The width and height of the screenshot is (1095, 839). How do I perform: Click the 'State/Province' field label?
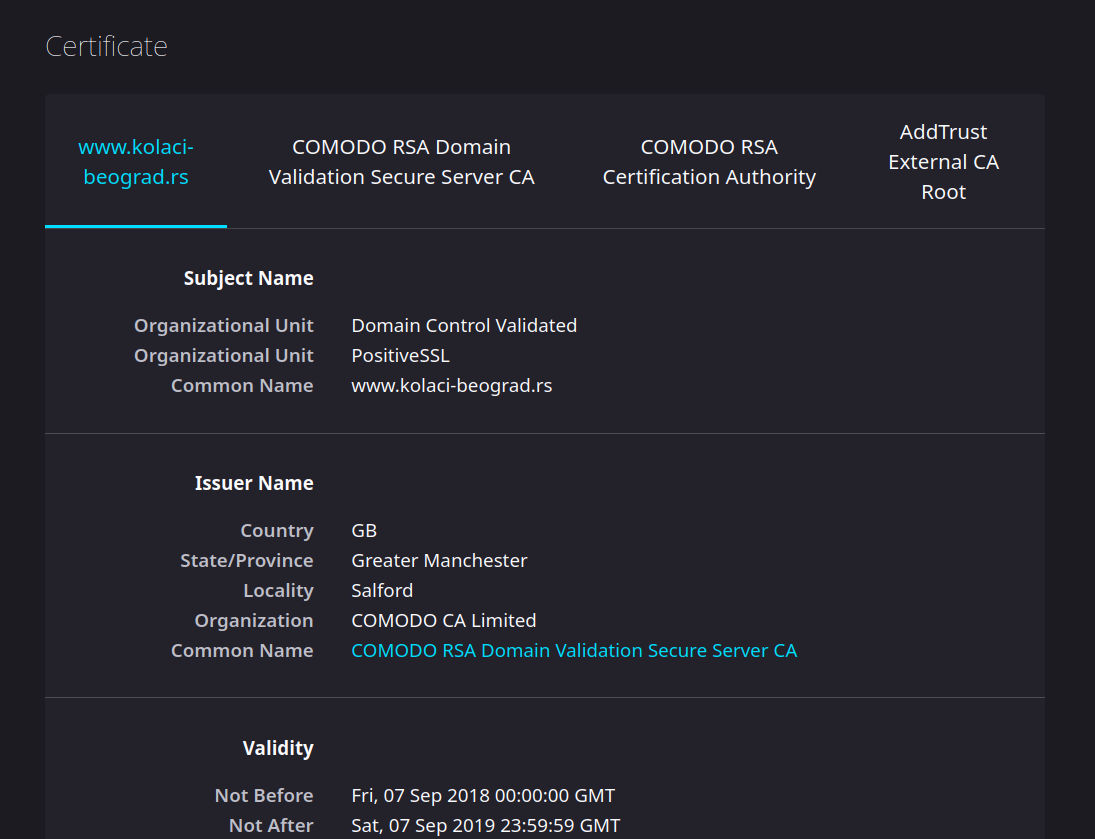click(x=247, y=560)
